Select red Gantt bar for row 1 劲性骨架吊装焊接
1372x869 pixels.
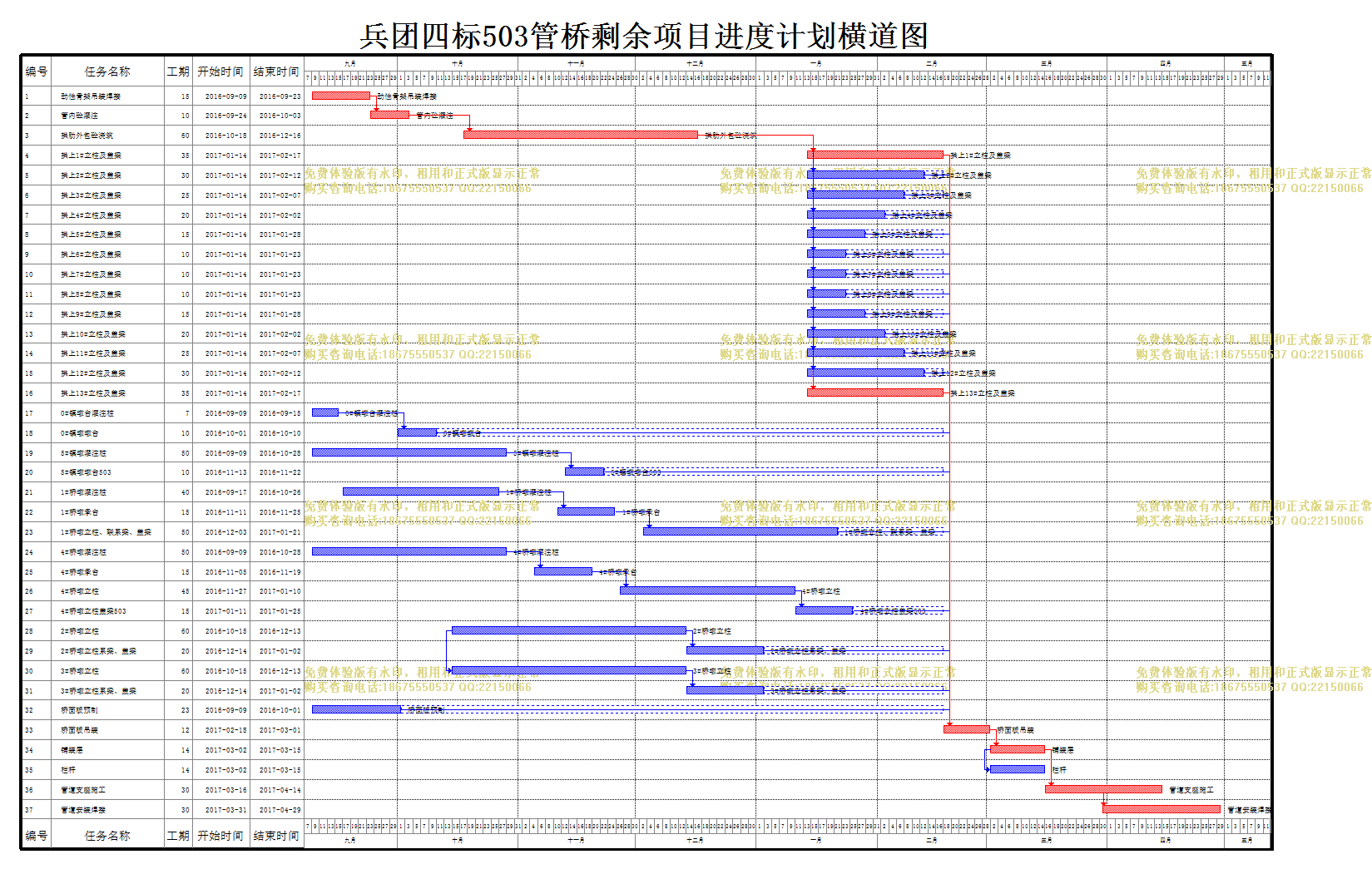tap(341, 96)
